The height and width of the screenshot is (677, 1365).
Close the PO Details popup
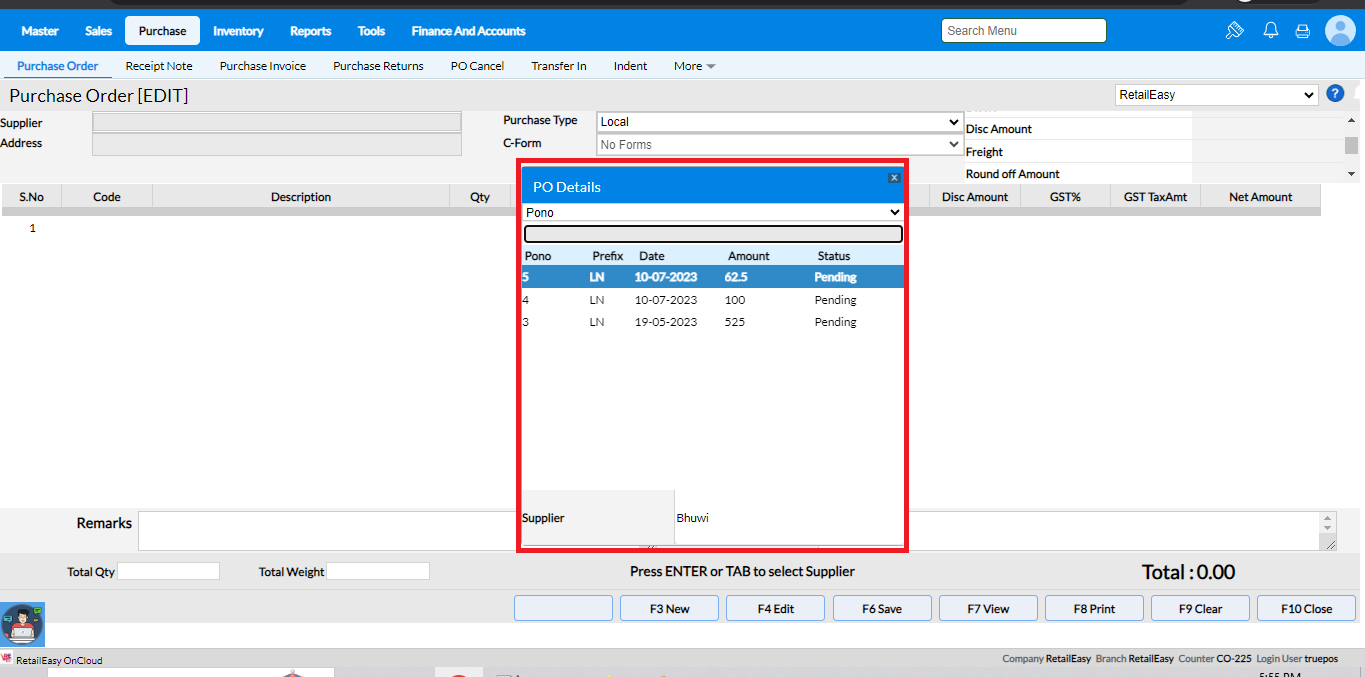[894, 177]
